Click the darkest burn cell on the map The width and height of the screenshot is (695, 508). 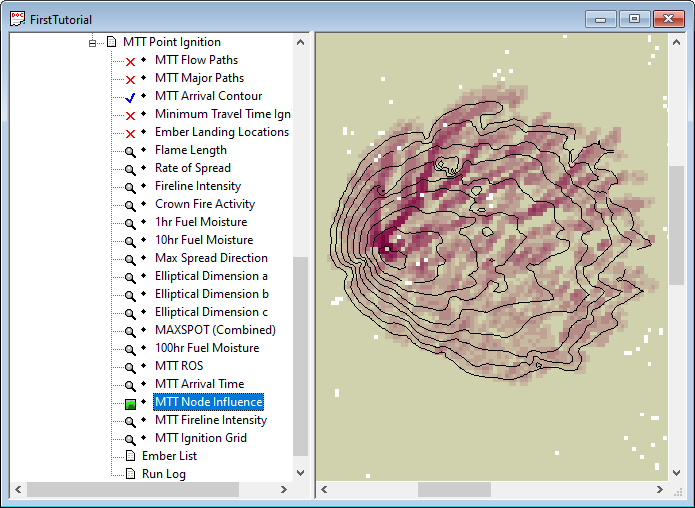(x=382, y=238)
